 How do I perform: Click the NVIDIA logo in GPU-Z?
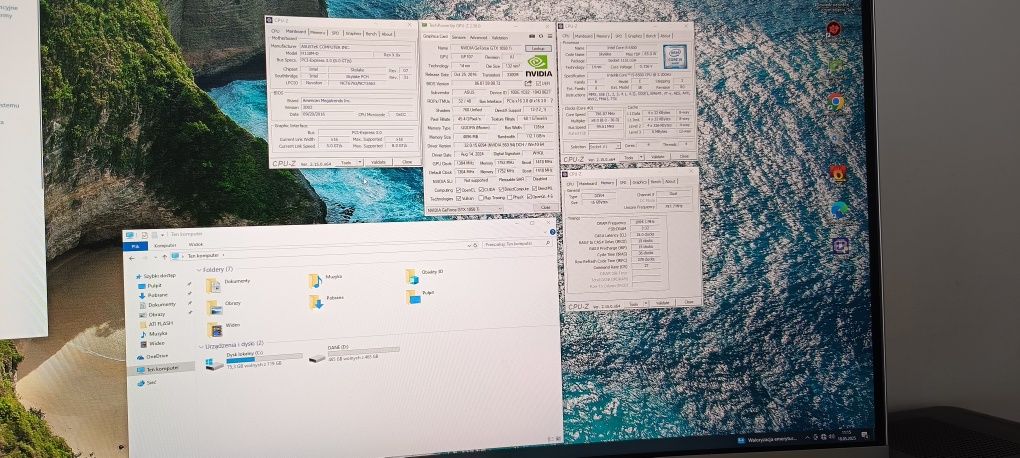(539, 66)
